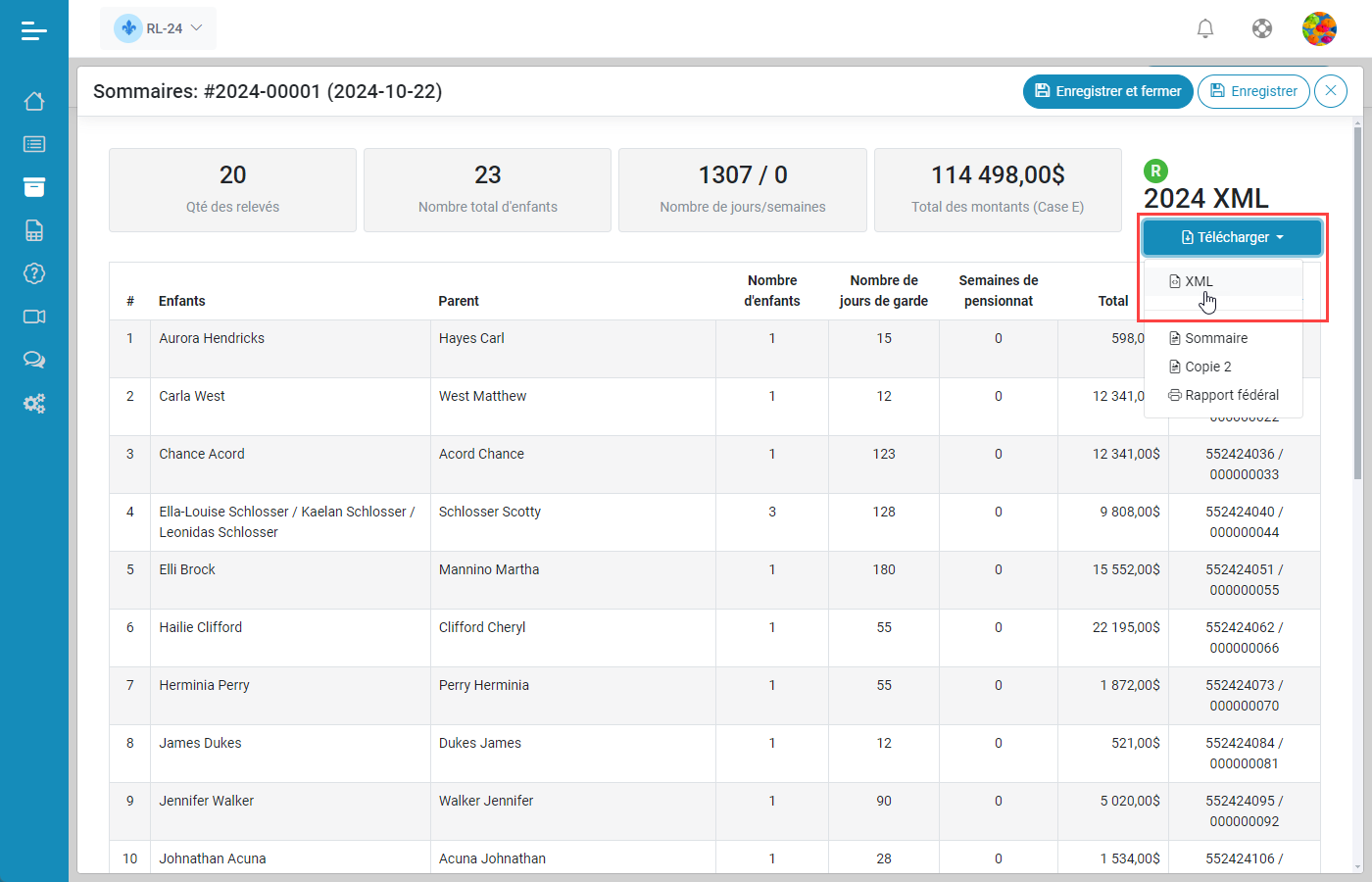Image resolution: width=1372 pixels, height=882 pixels.
Task: Open the notifications bell icon
Action: coord(1205,28)
